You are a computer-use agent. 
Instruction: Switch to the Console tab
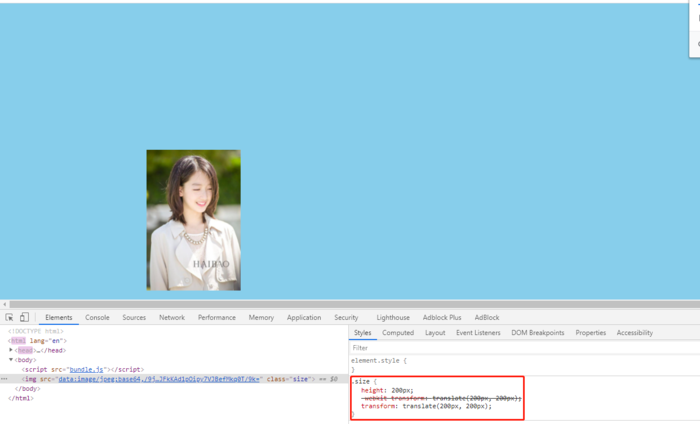point(97,317)
